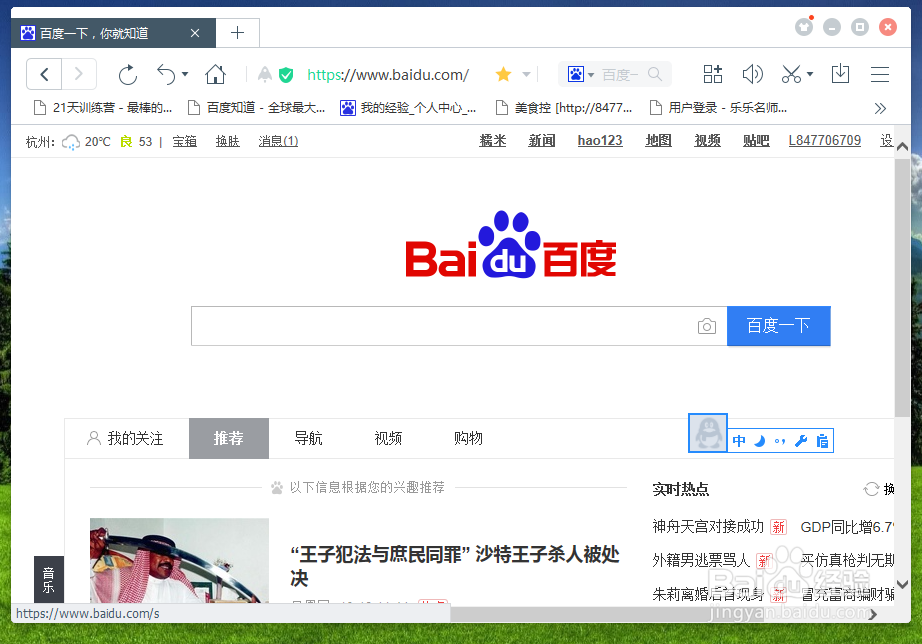Viewport: 922px width, 644px height.
Task: Toggle the punctuation mode icon
Action: pyautogui.click(x=780, y=441)
